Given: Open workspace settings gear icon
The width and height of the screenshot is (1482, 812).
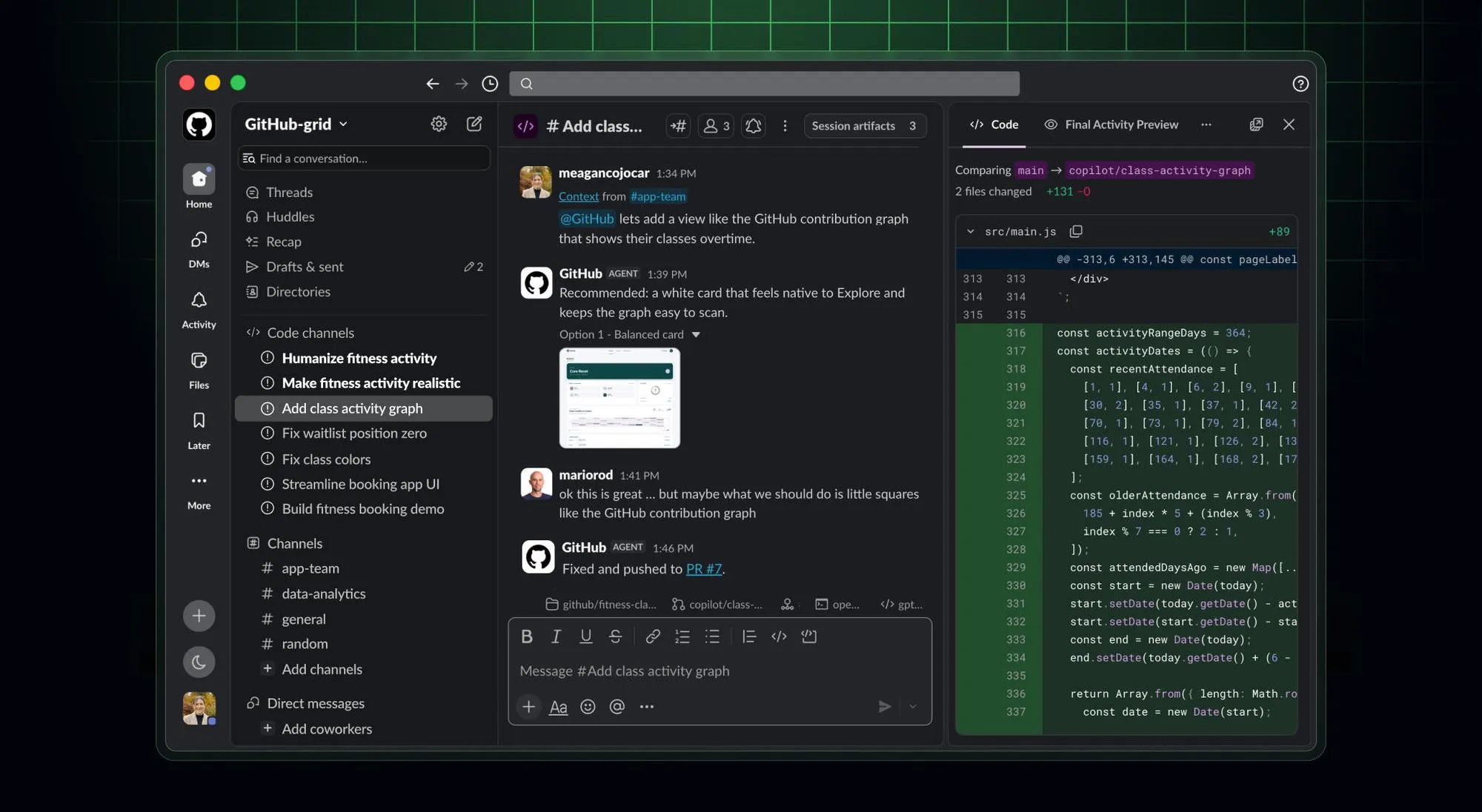Looking at the screenshot, I should [439, 124].
